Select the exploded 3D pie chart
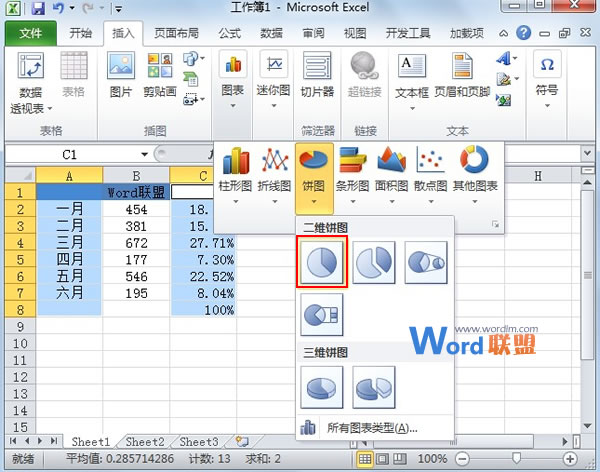Viewport: 600px width, 472px height. [373, 385]
